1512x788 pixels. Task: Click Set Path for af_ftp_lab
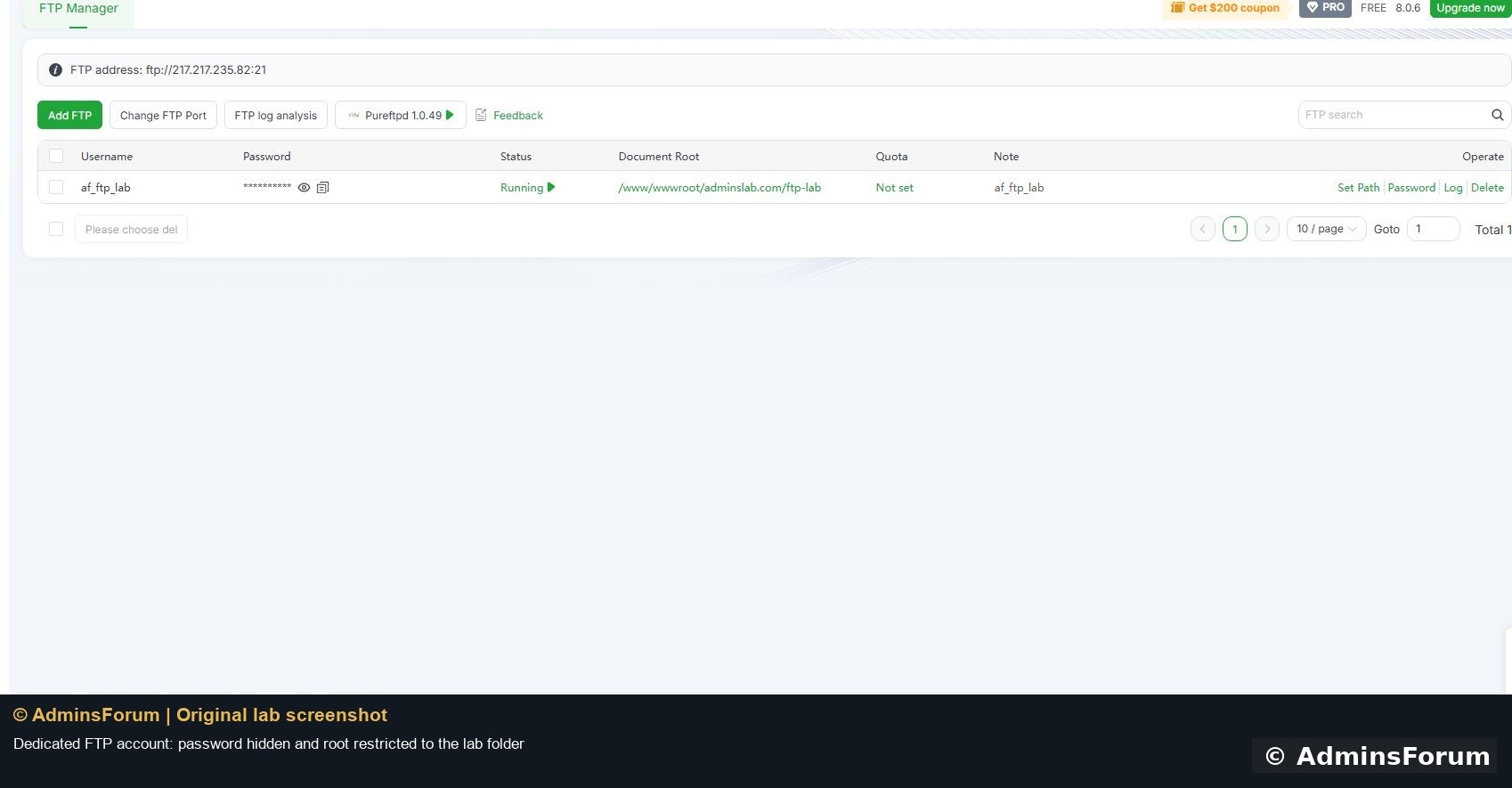[x=1359, y=188]
